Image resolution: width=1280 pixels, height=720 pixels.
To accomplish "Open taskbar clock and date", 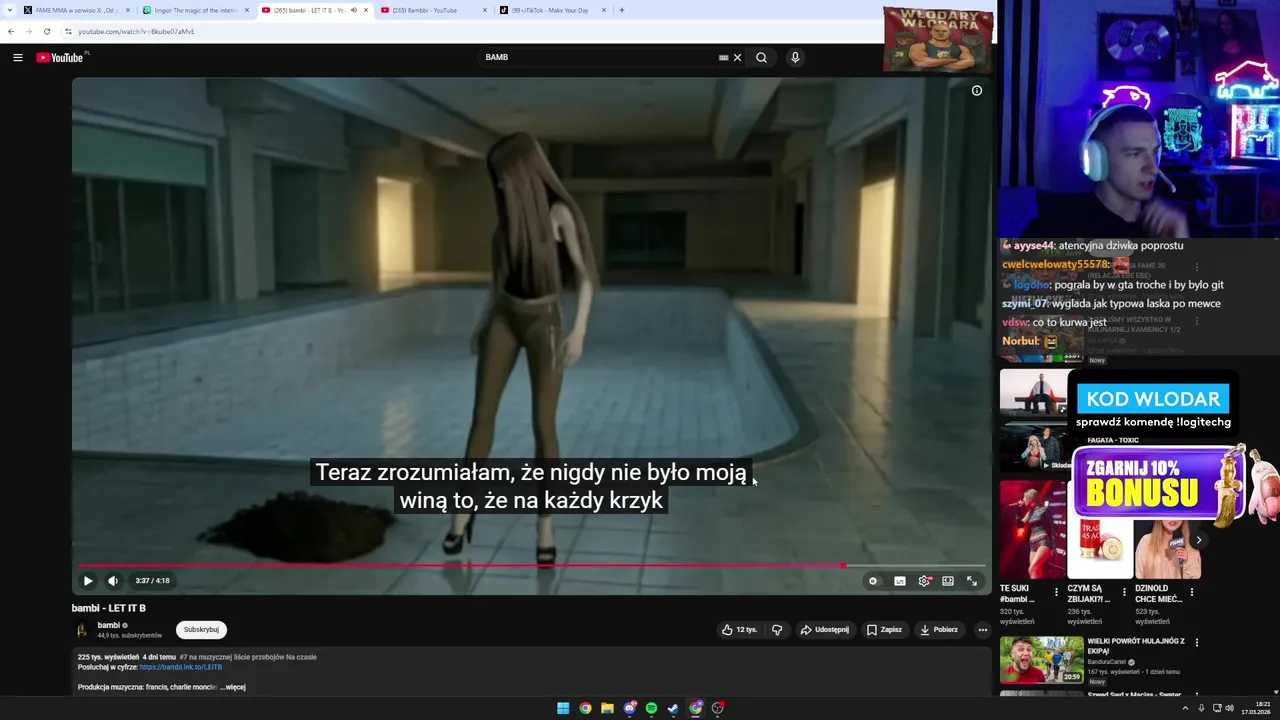I will point(1256,708).
